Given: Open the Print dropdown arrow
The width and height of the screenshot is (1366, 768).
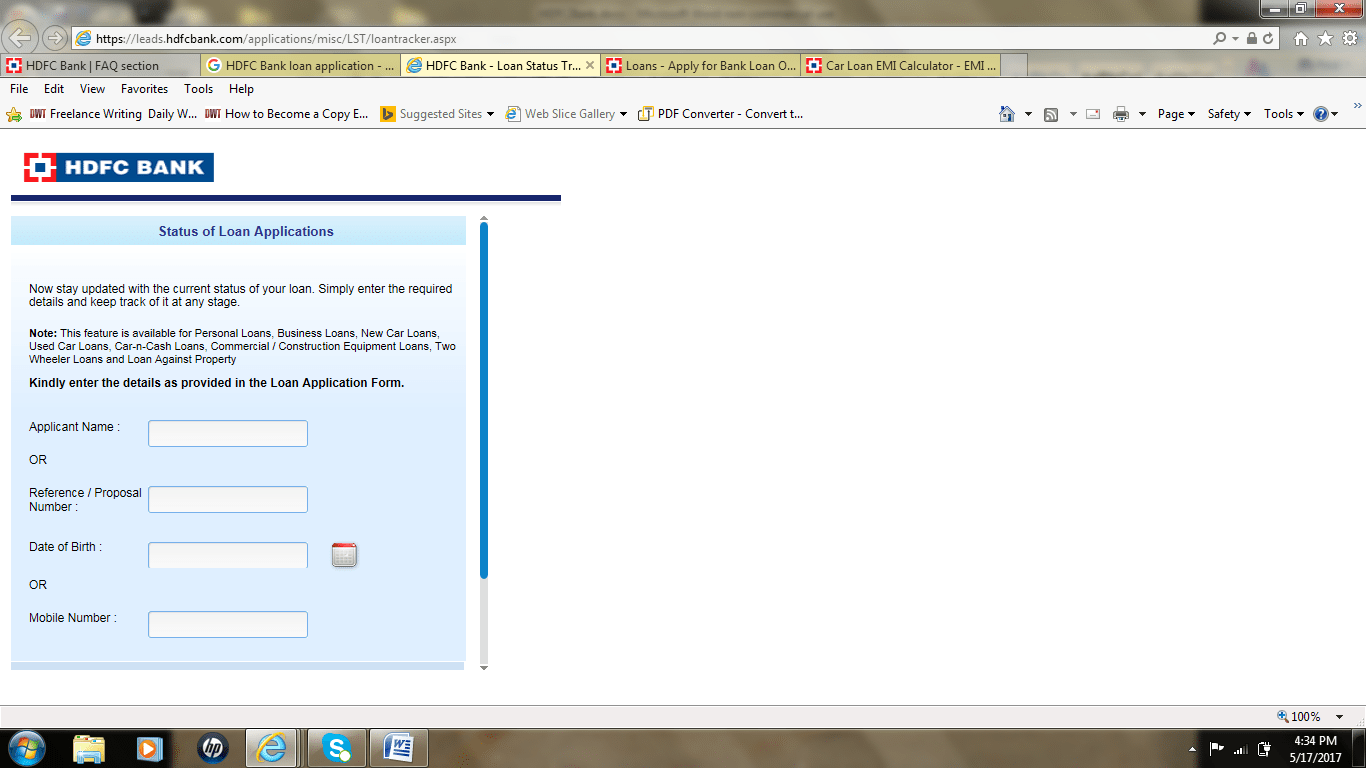Looking at the screenshot, I should [1142, 114].
